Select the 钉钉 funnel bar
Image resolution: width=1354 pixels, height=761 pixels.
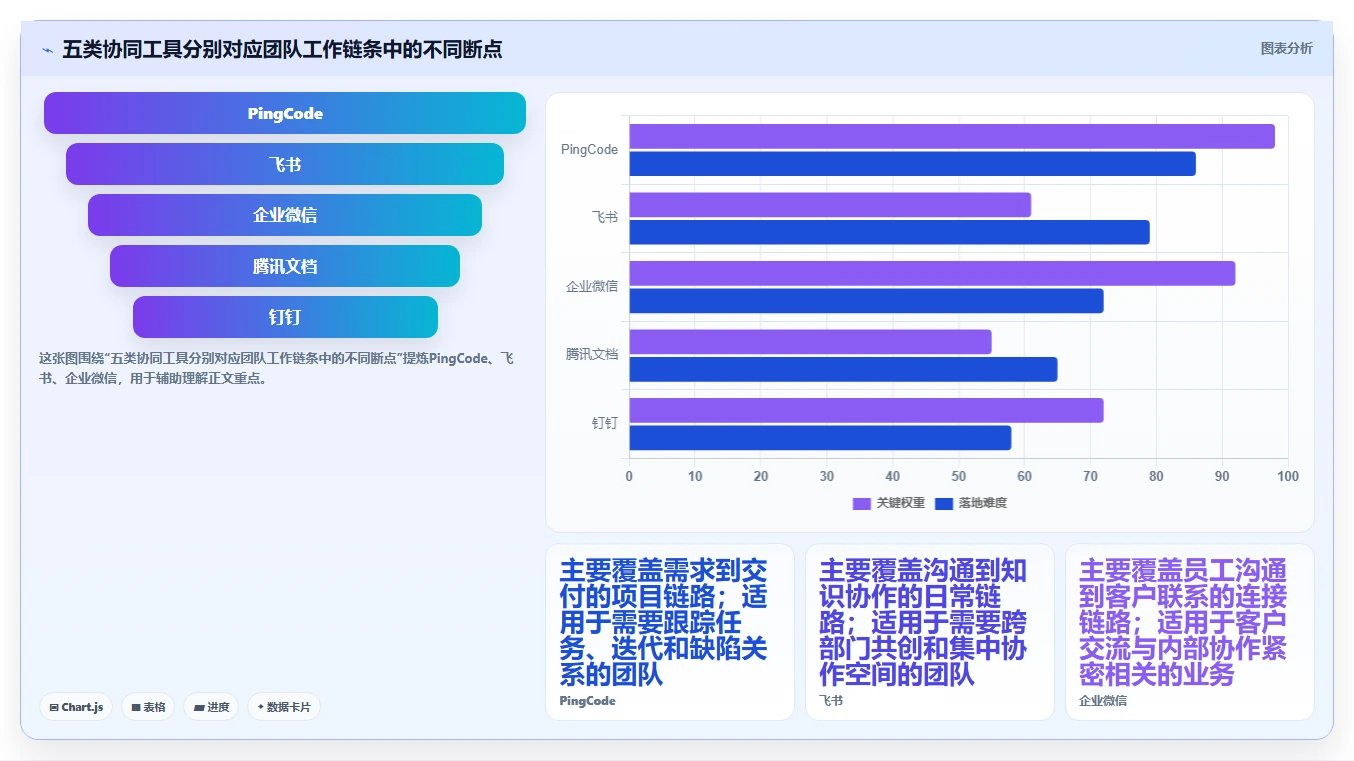[285, 317]
